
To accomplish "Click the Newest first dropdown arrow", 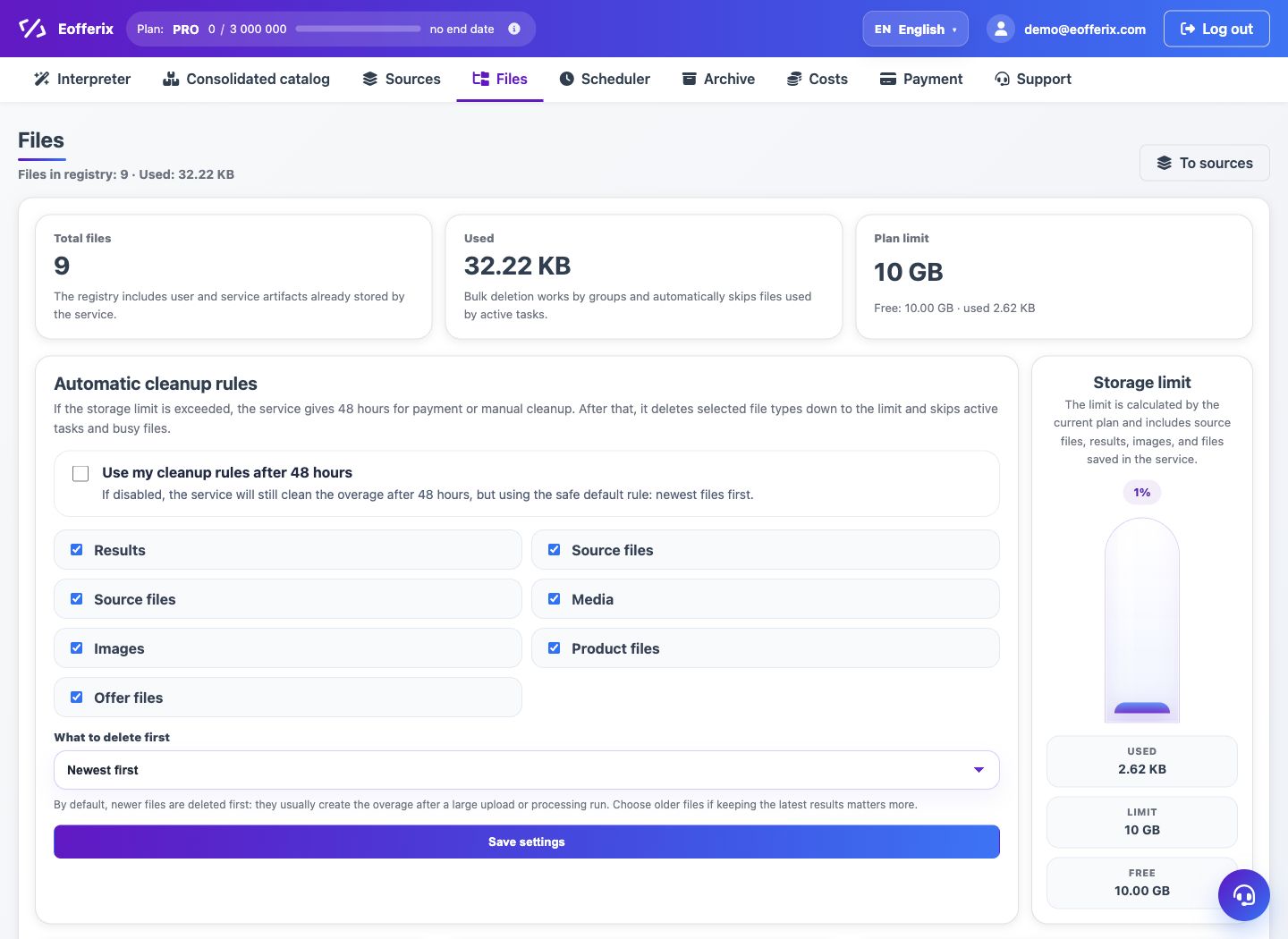I will tap(979, 770).
